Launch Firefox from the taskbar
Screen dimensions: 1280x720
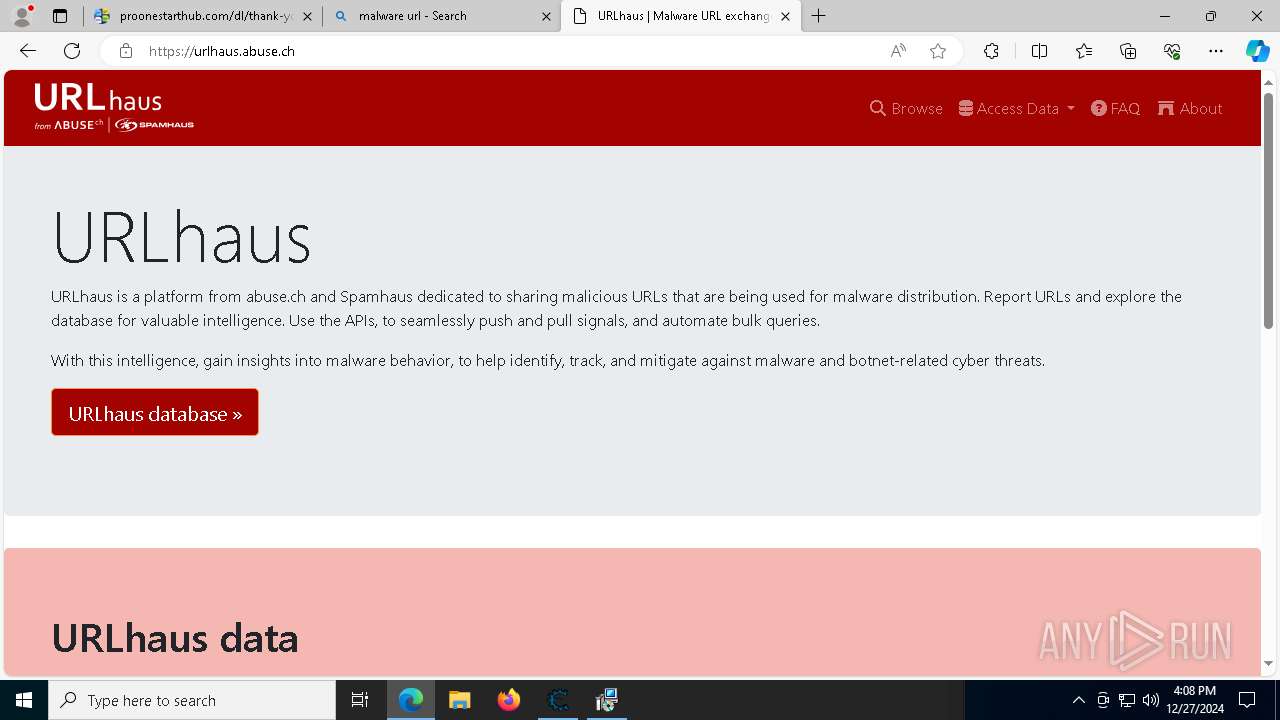pyautogui.click(x=509, y=700)
